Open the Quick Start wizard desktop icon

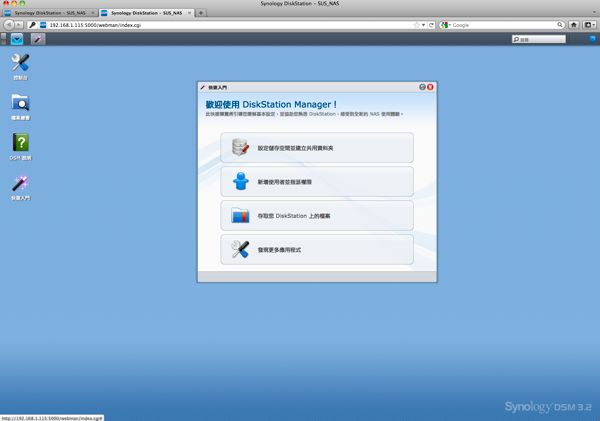click(x=20, y=187)
